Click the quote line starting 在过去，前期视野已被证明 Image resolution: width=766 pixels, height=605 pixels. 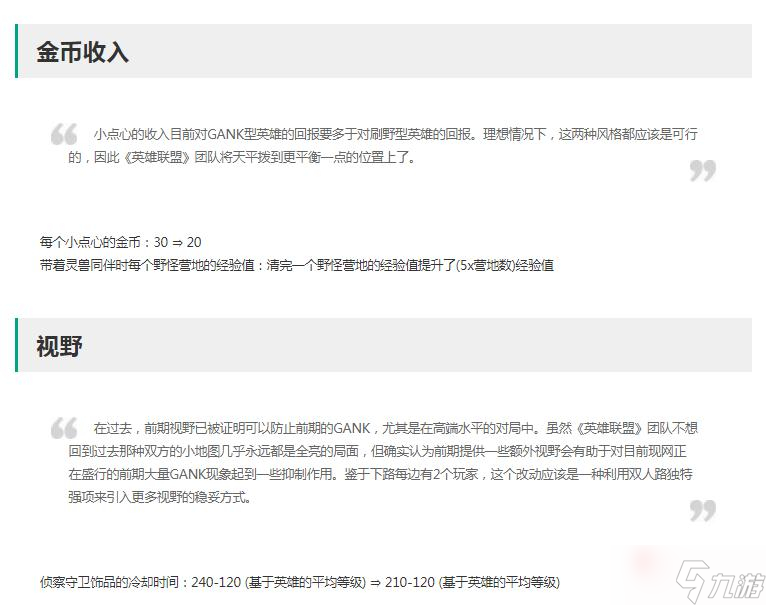click(396, 428)
